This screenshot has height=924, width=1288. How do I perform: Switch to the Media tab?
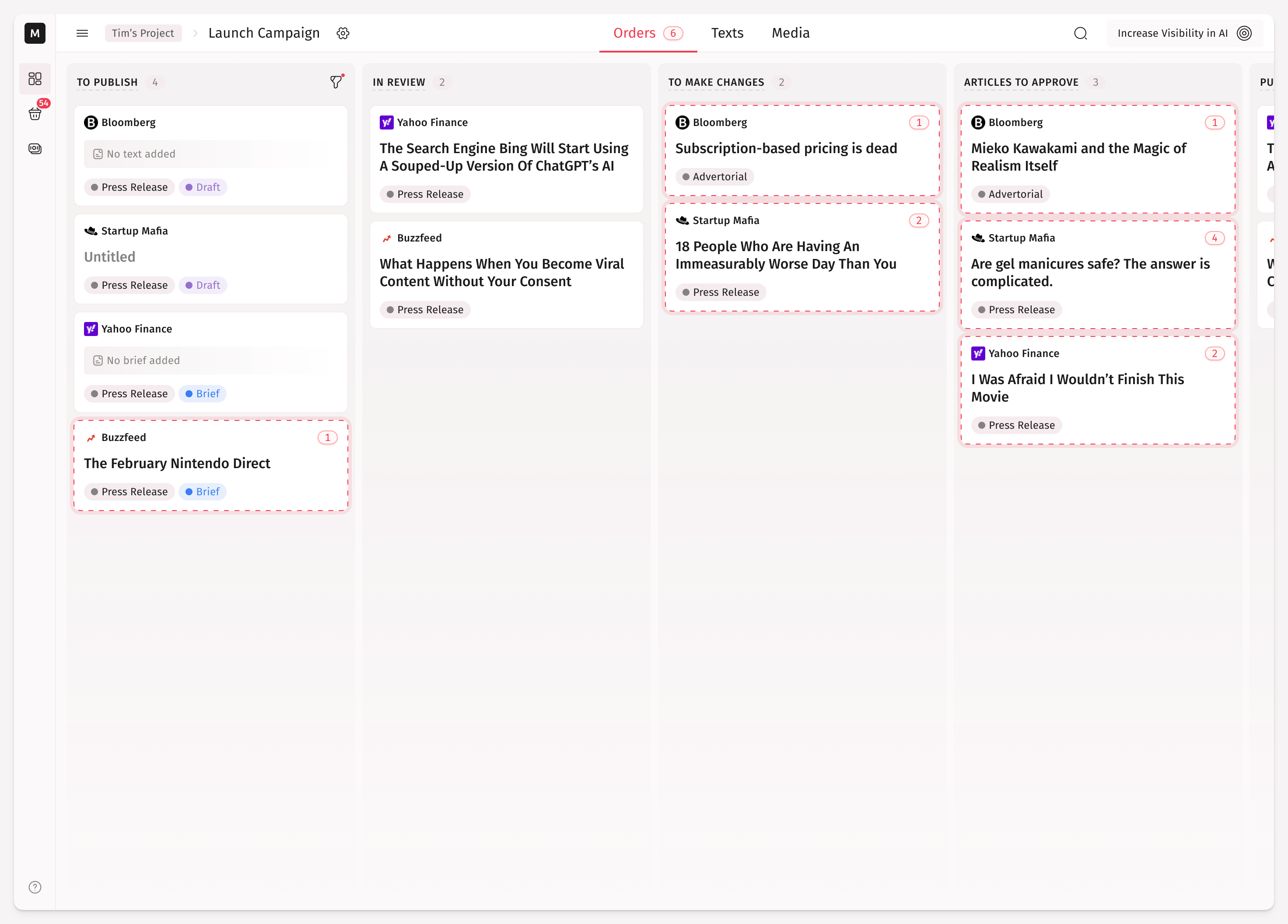[x=791, y=33]
